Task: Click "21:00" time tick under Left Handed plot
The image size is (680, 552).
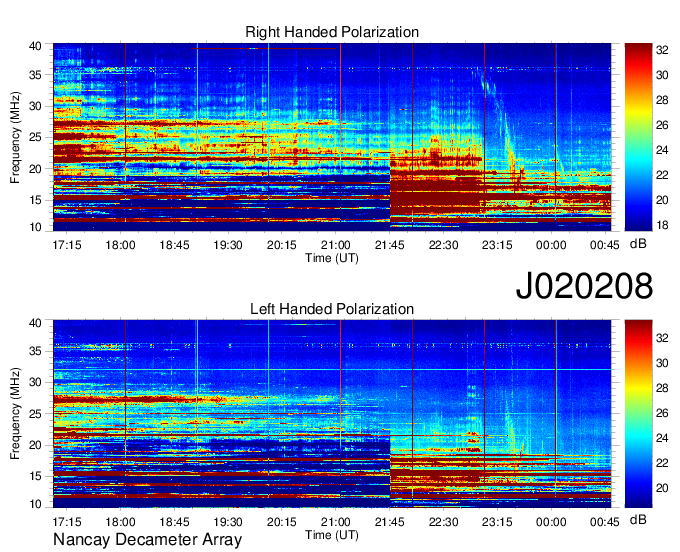Action: tap(336, 522)
